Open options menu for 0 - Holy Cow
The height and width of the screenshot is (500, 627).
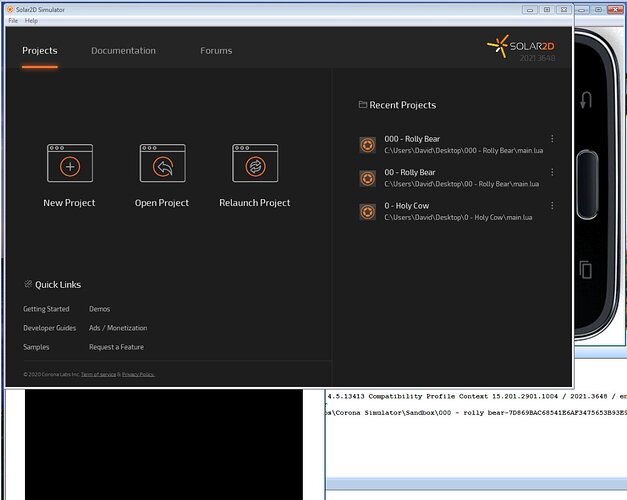click(x=552, y=206)
